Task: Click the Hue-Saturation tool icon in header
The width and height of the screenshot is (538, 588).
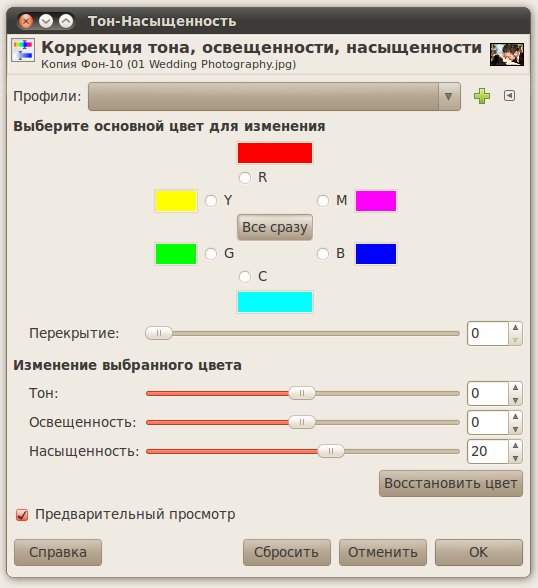Action: [x=23, y=50]
